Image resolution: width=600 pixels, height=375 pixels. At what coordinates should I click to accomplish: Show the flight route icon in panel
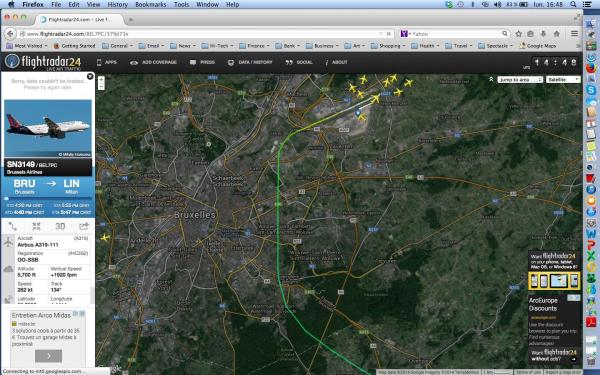pyautogui.click(x=13, y=226)
